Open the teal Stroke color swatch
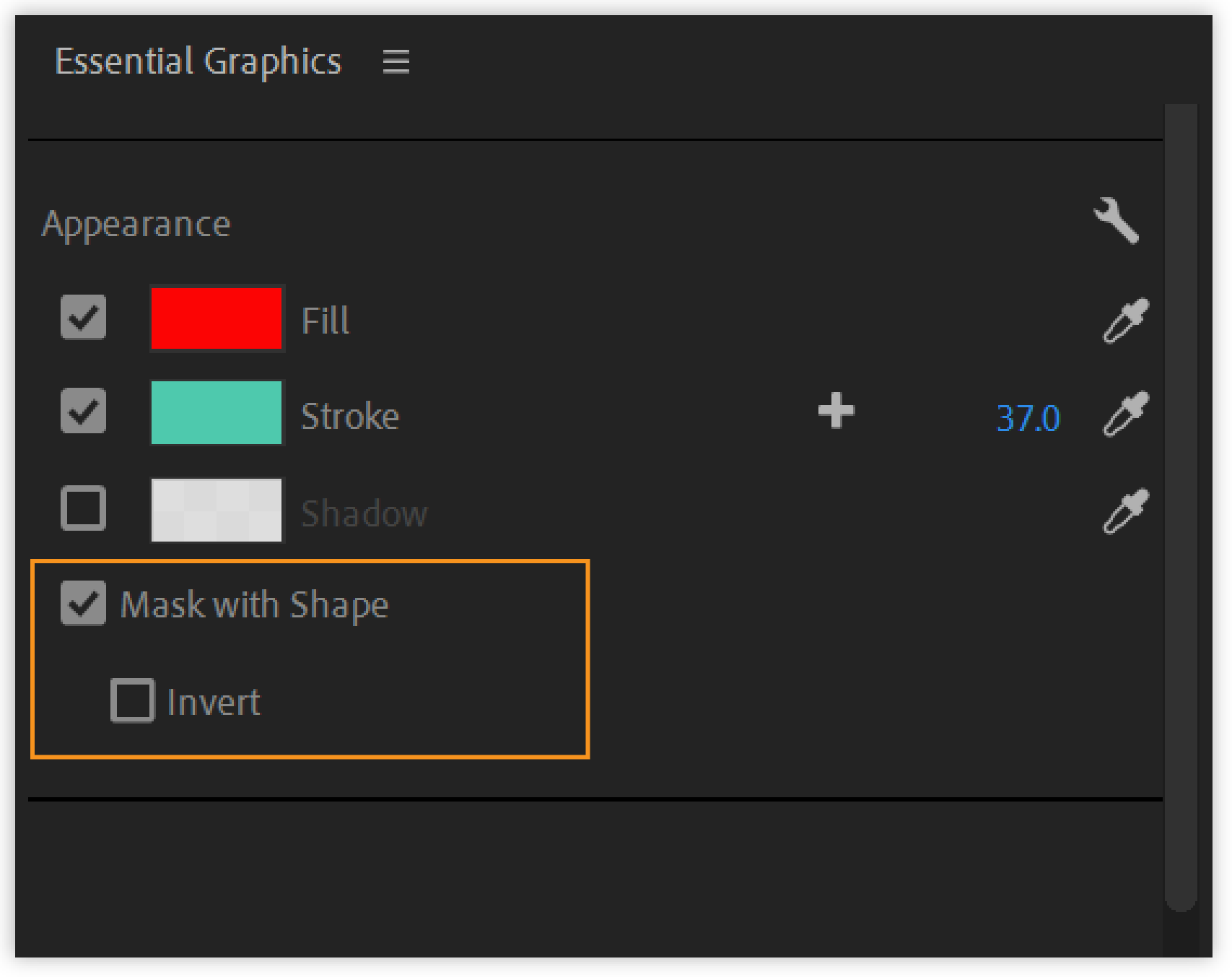1232x977 pixels. [x=216, y=414]
